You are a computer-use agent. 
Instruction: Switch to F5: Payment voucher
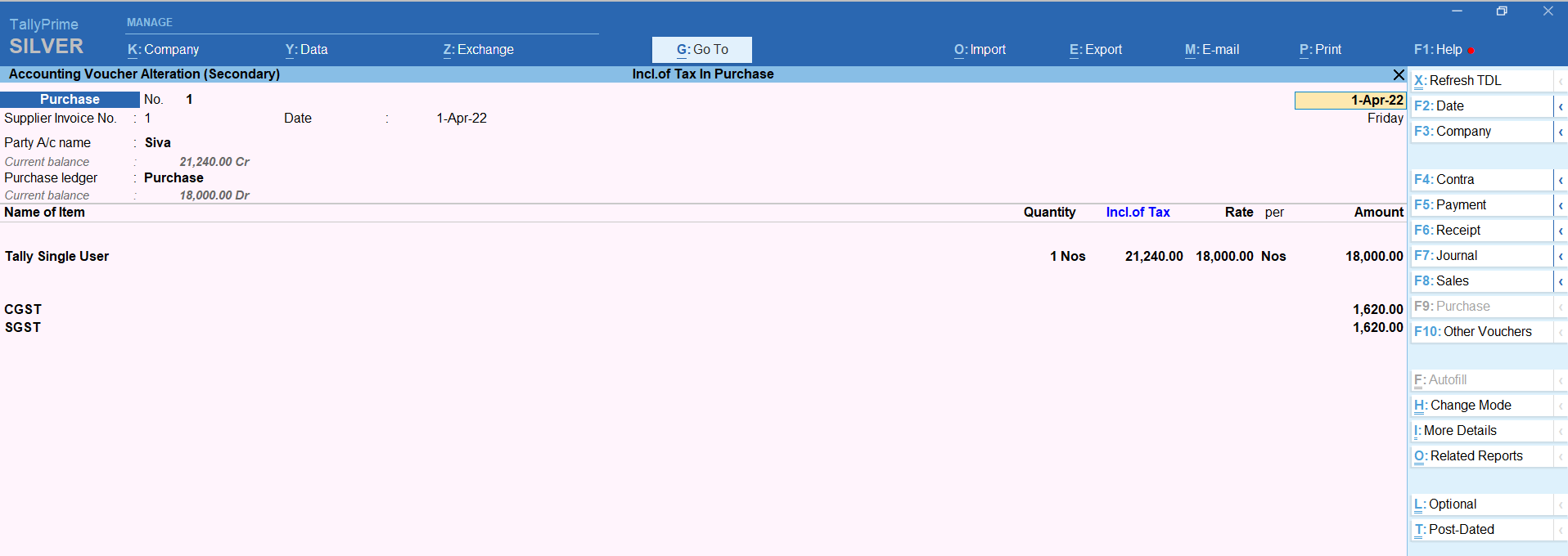(1481, 205)
